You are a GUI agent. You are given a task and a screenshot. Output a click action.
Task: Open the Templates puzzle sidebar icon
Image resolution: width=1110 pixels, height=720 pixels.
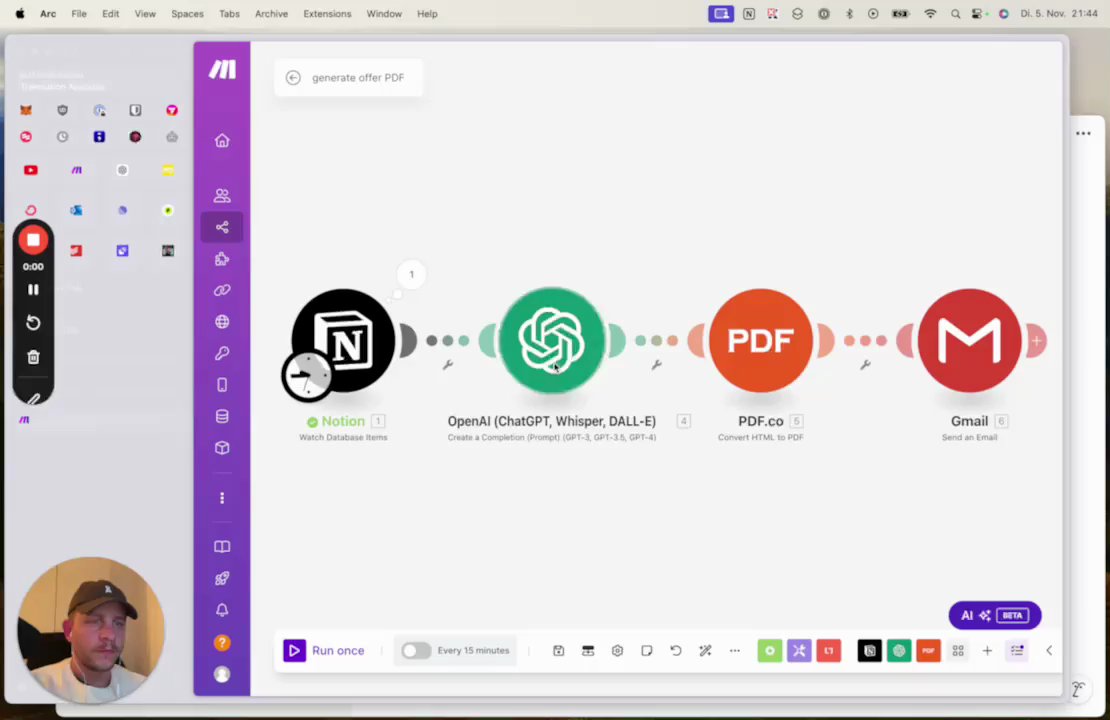point(222,258)
